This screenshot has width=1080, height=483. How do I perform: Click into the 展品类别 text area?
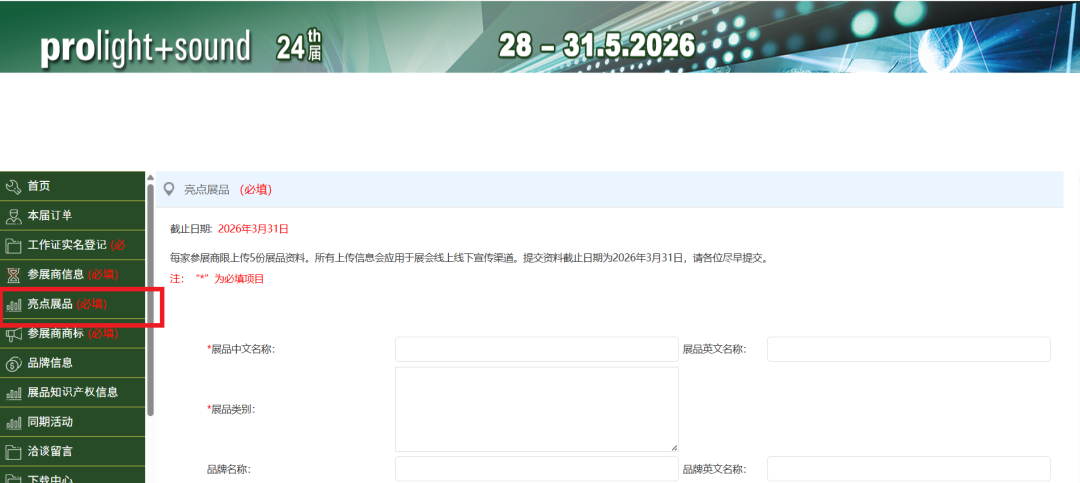pos(537,409)
